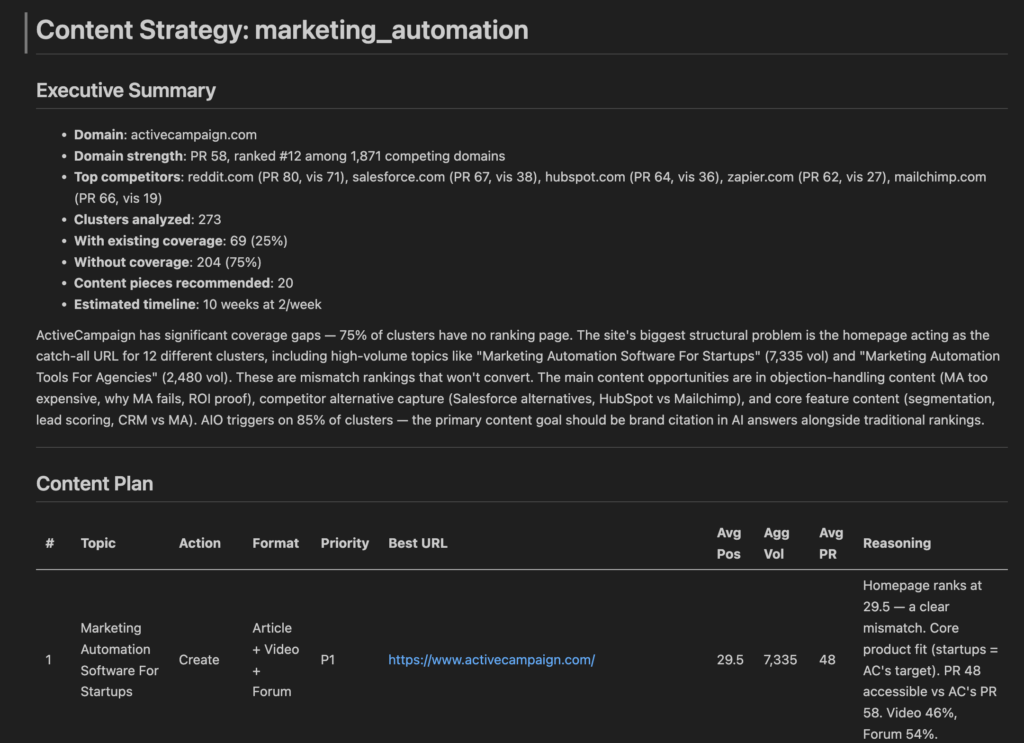Click the Create action cell in row 1

point(199,660)
